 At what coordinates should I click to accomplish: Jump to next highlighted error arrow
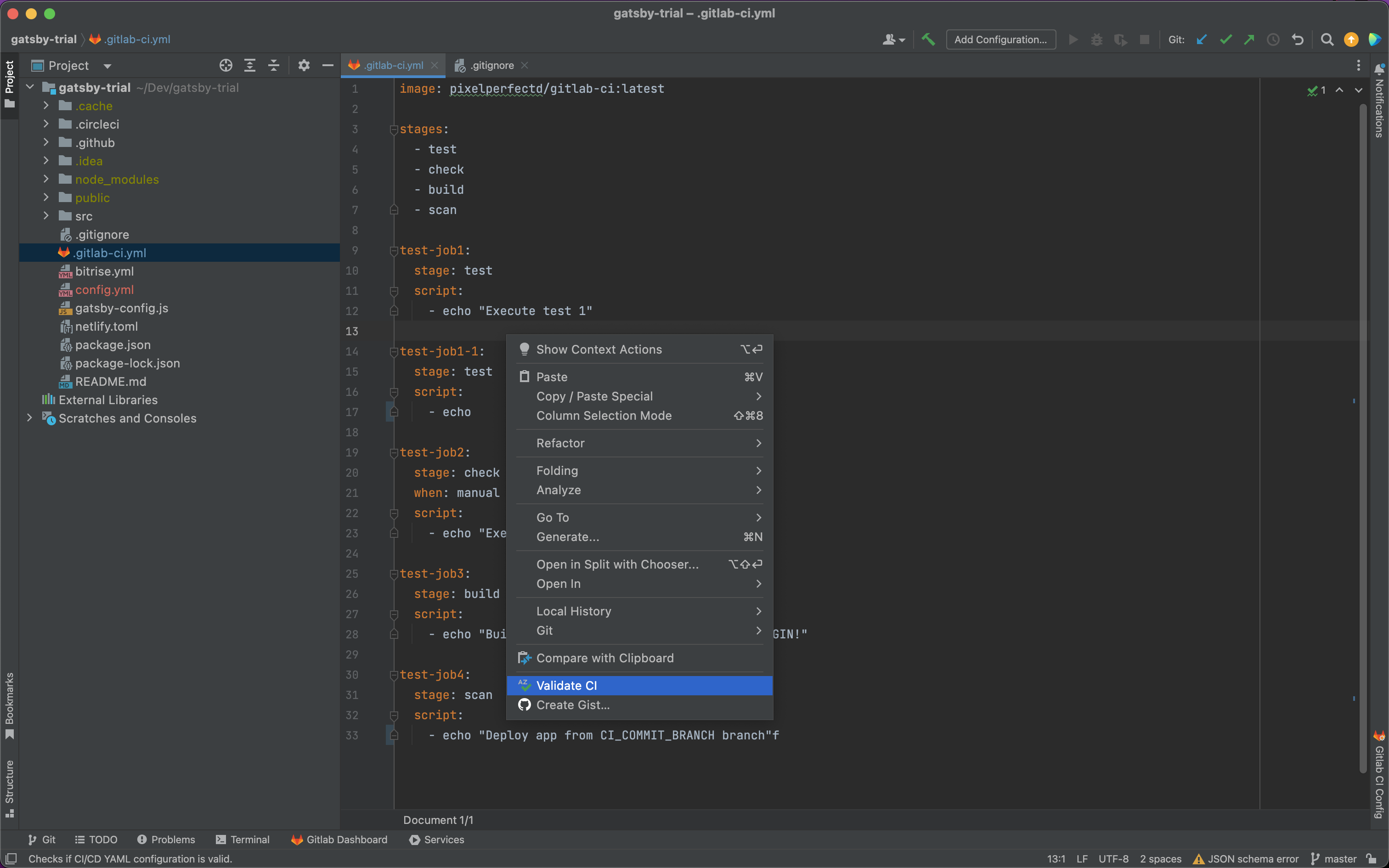tap(1359, 90)
